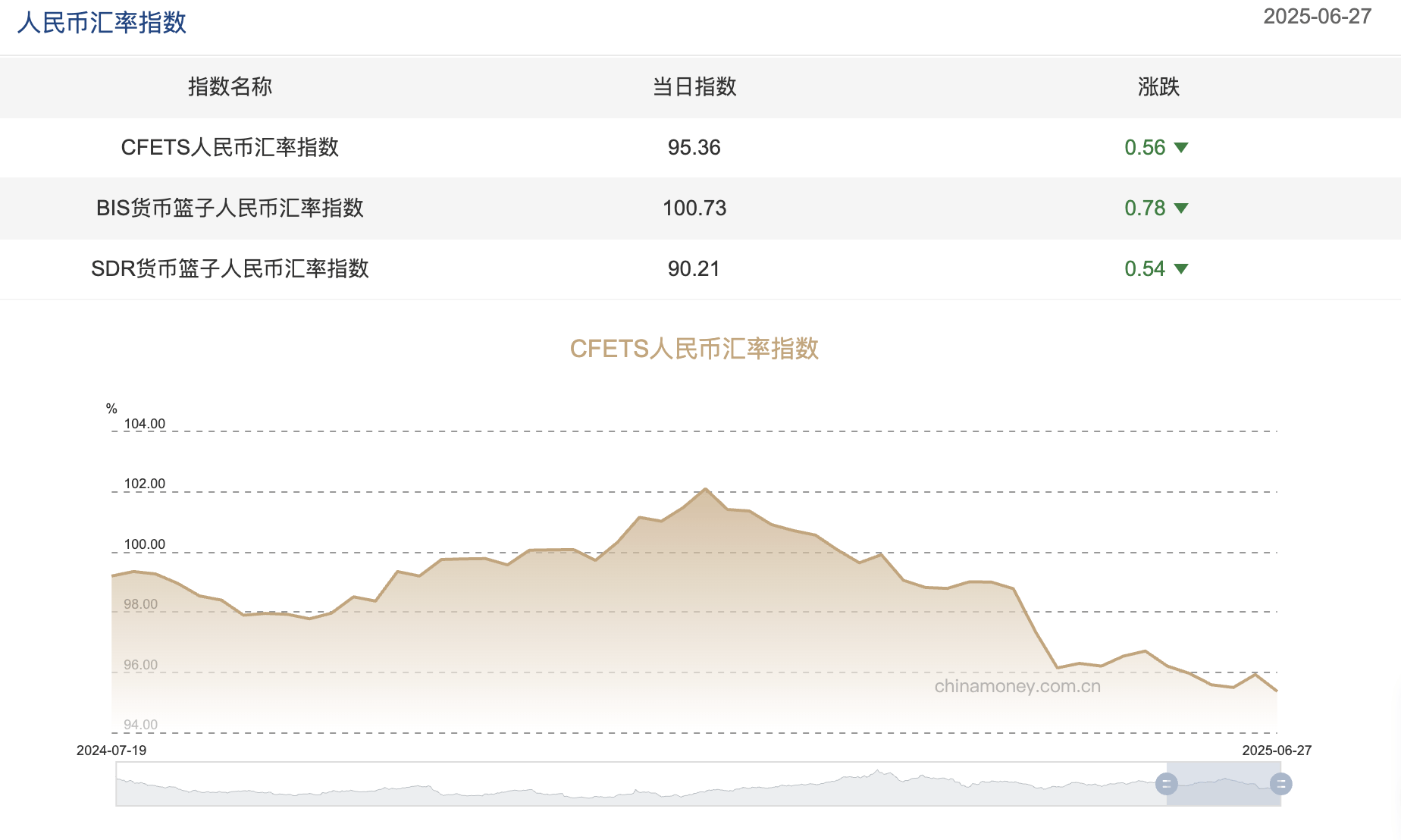Click the last data point of chart line
The width and height of the screenshot is (1401, 840).
(x=1277, y=691)
